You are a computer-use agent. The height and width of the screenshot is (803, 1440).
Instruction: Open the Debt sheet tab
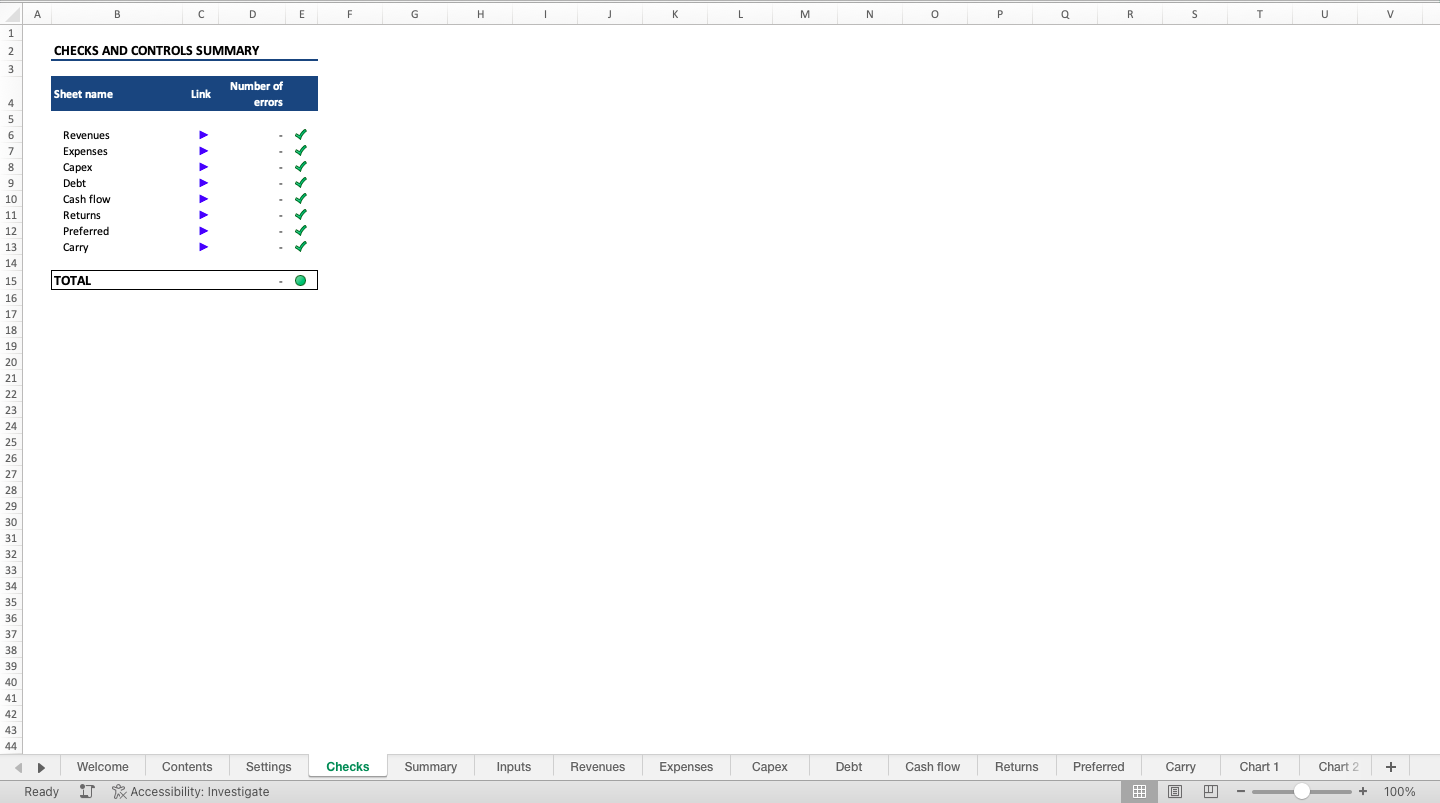click(849, 767)
